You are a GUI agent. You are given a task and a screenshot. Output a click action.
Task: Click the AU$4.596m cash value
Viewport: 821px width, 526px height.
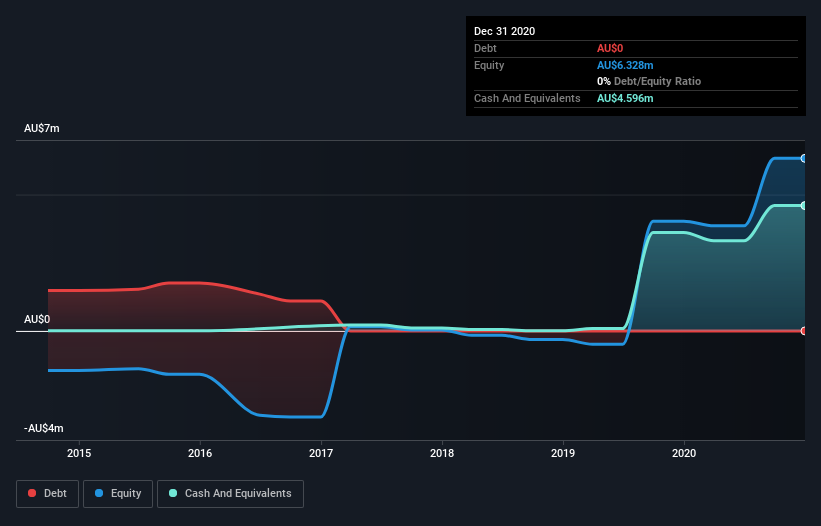[625, 98]
